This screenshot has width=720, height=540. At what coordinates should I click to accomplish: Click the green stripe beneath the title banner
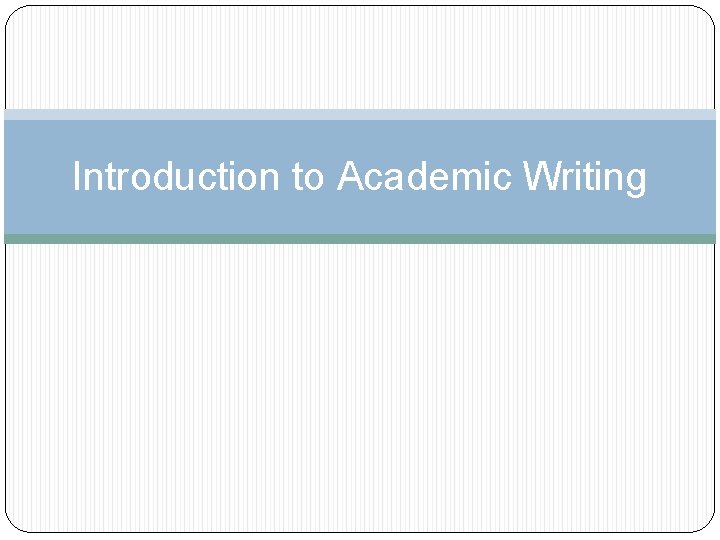(x=360, y=239)
